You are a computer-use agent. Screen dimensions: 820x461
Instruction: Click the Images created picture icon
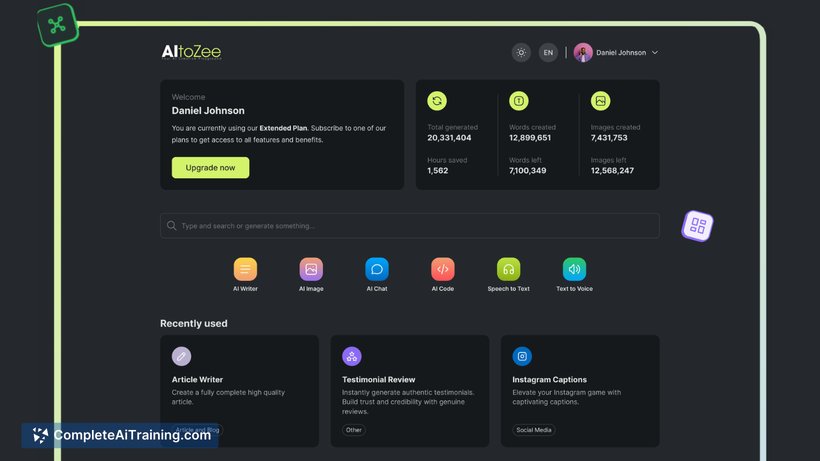coord(600,101)
